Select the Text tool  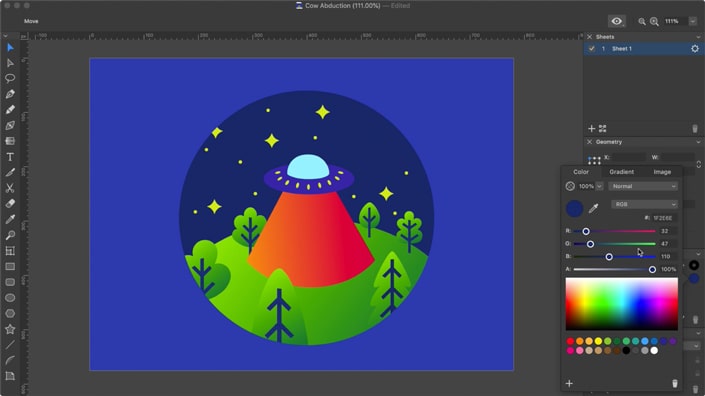pos(10,157)
